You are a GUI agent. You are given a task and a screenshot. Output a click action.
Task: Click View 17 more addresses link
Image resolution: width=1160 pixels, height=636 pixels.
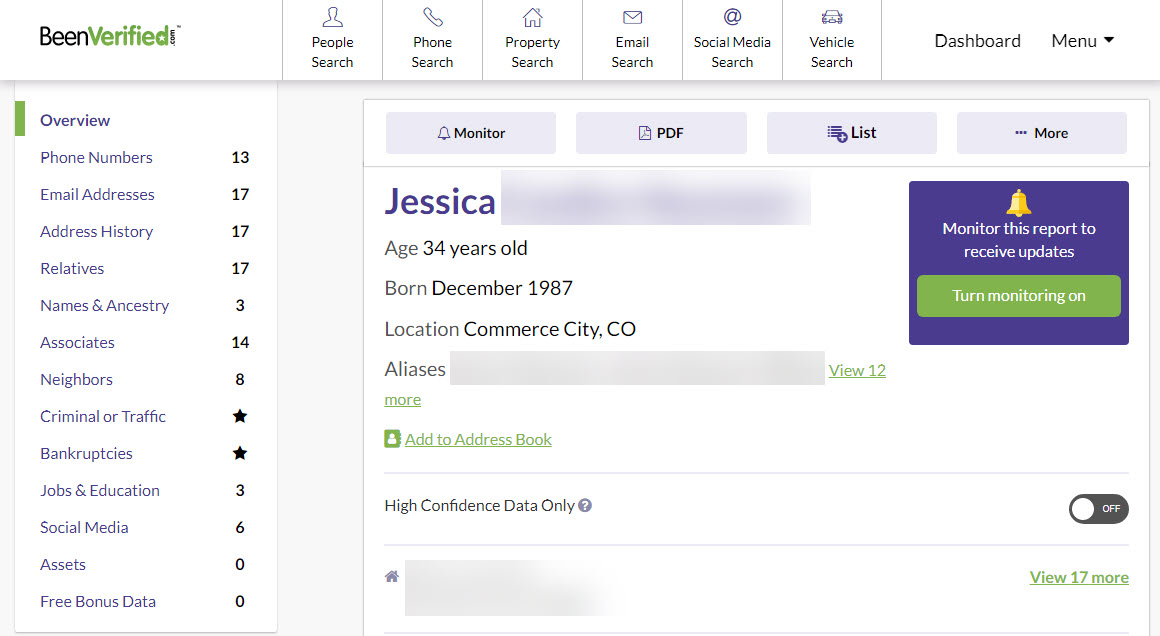pyautogui.click(x=1079, y=577)
